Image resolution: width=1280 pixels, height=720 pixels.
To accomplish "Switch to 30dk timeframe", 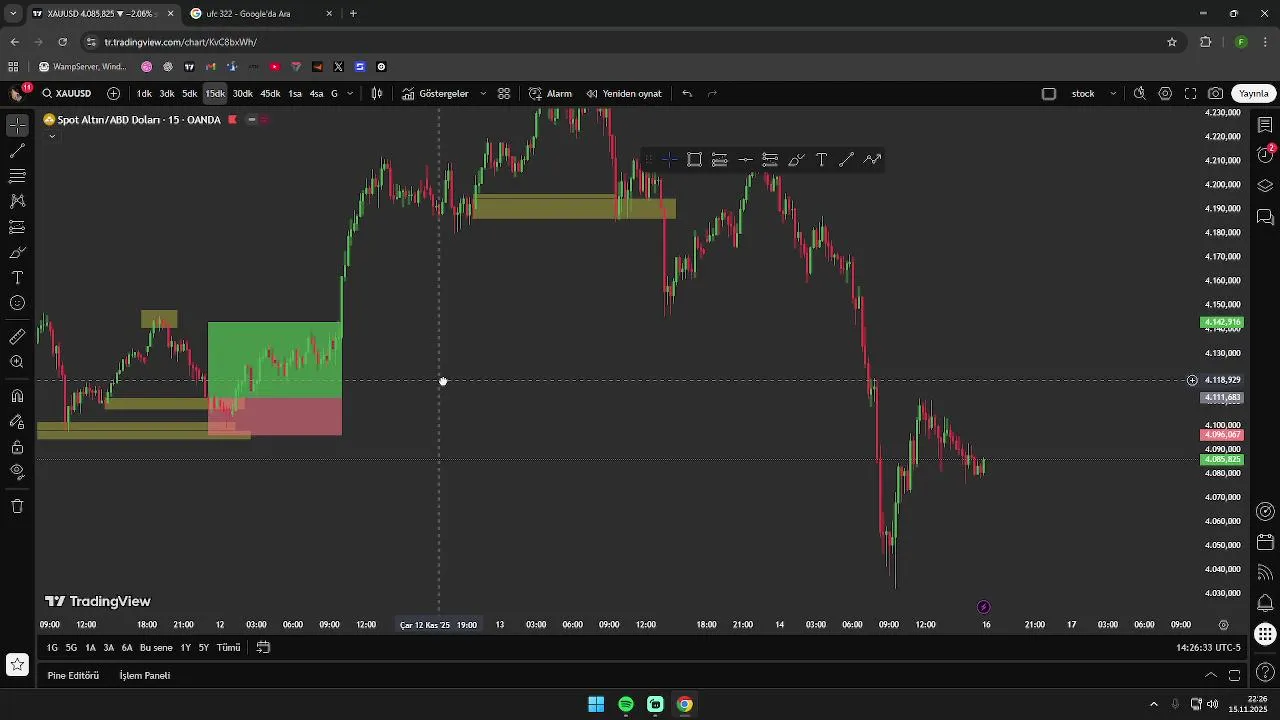I will tap(243, 93).
